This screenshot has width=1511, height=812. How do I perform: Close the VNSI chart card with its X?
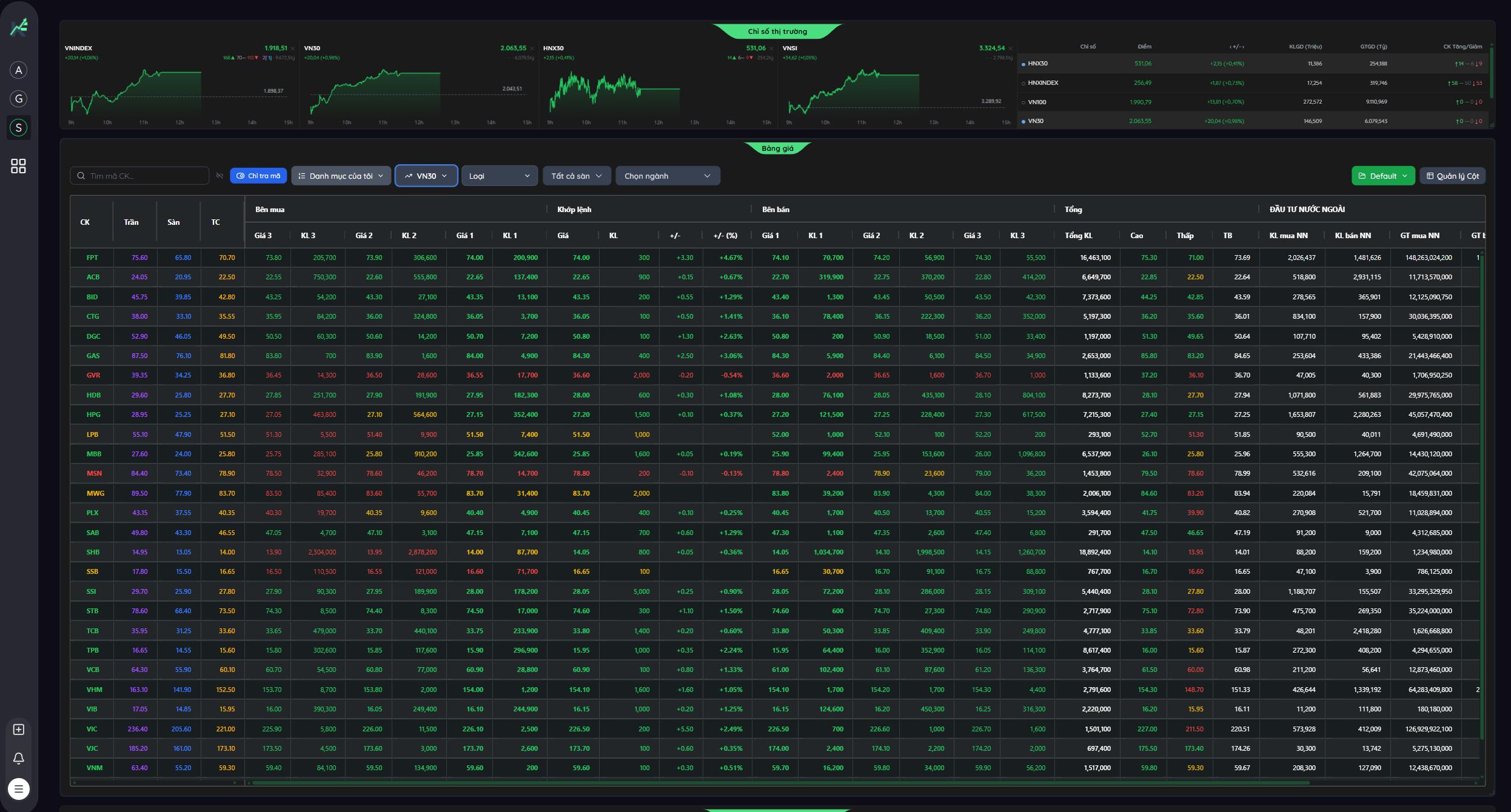click(x=1011, y=48)
